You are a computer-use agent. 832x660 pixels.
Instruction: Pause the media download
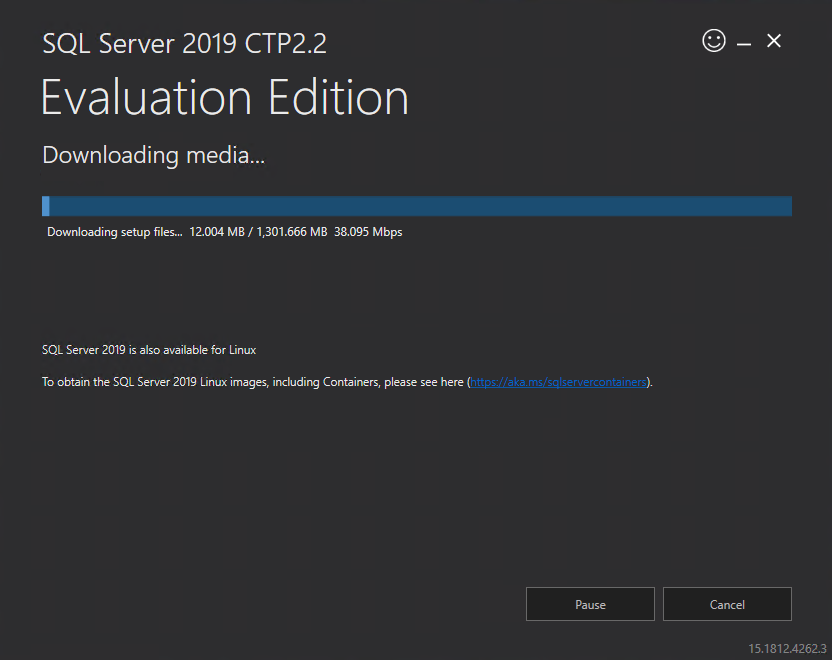(590, 604)
